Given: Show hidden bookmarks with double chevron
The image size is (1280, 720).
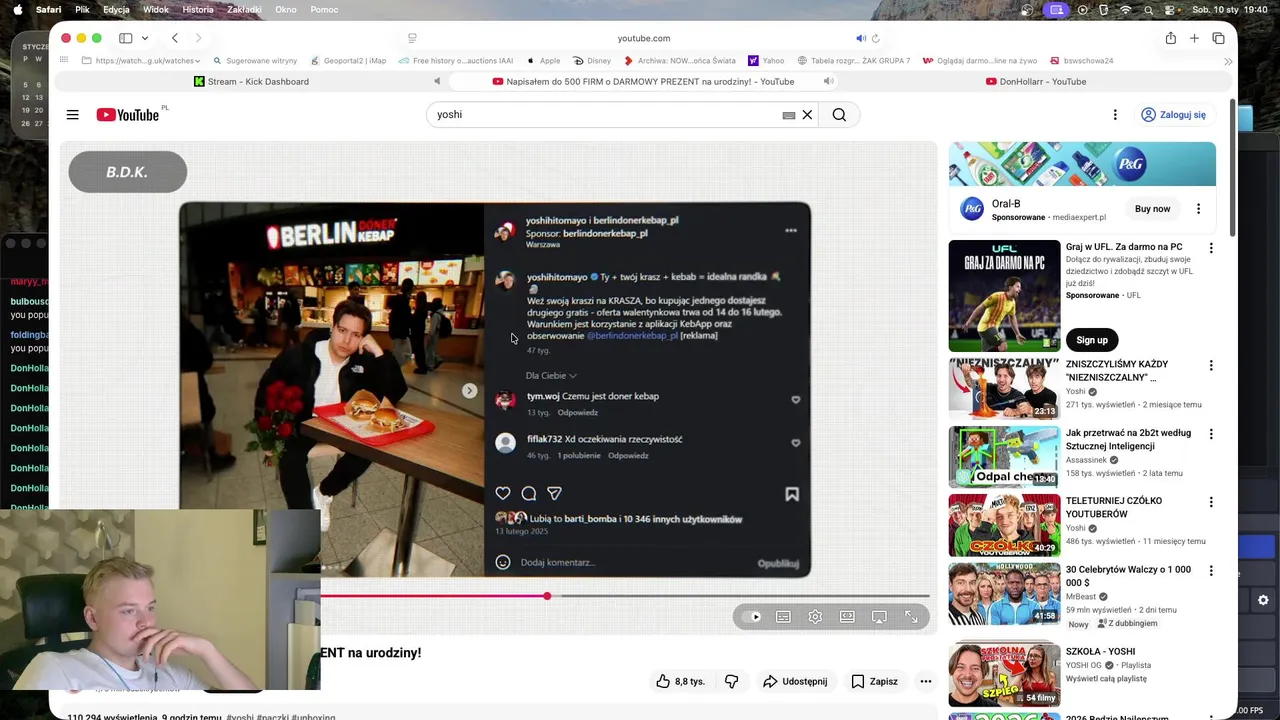Looking at the screenshot, I should (1228, 61).
